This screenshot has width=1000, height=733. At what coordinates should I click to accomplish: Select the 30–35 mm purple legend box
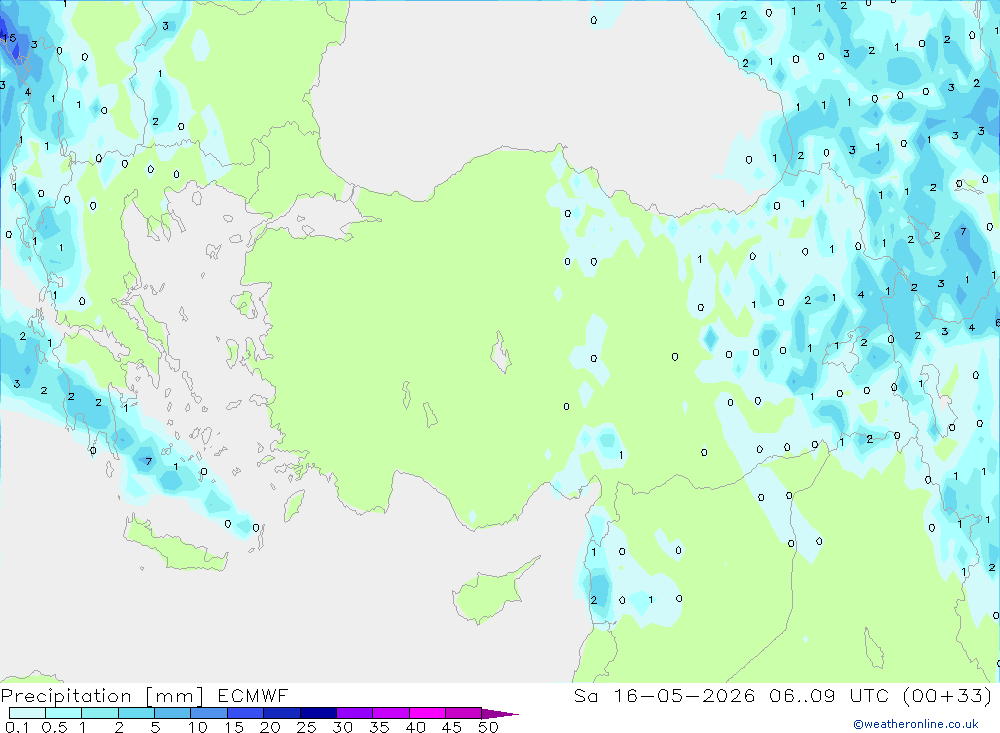coord(355,713)
